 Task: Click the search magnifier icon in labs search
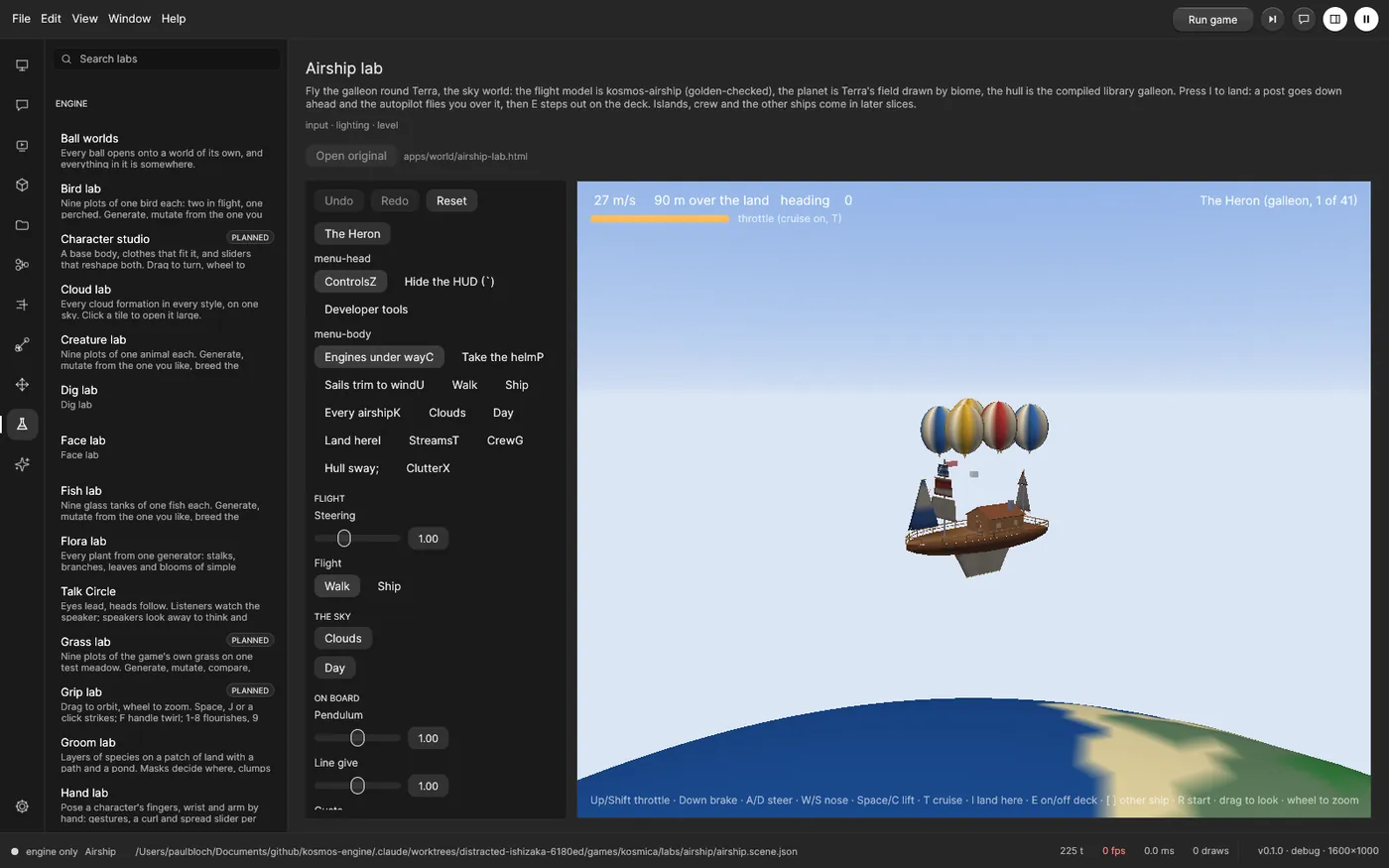click(x=67, y=60)
